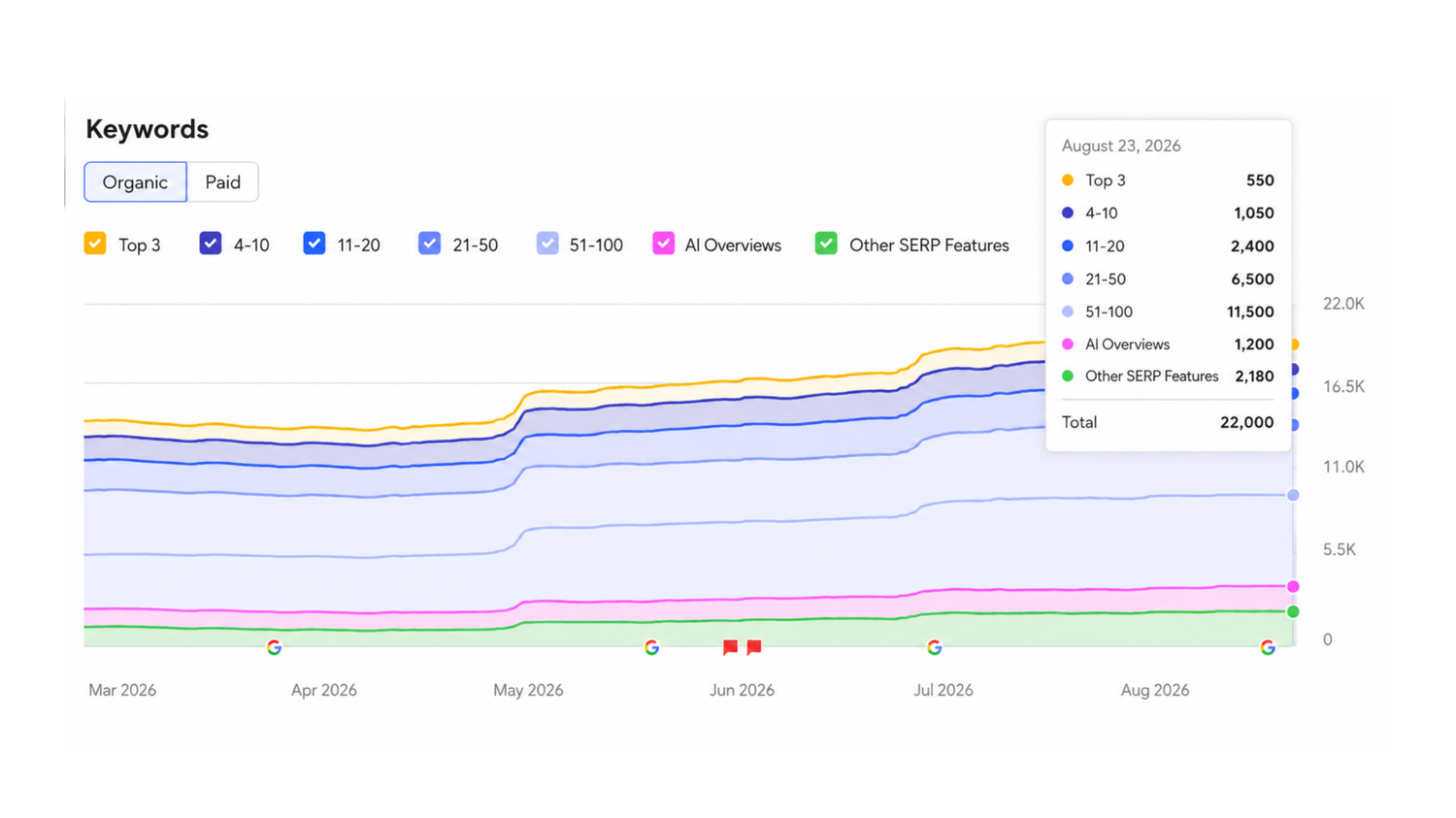Click the 550 value in the tooltip
The width and height of the screenshot is (1456, 818).
[1260, 180]
